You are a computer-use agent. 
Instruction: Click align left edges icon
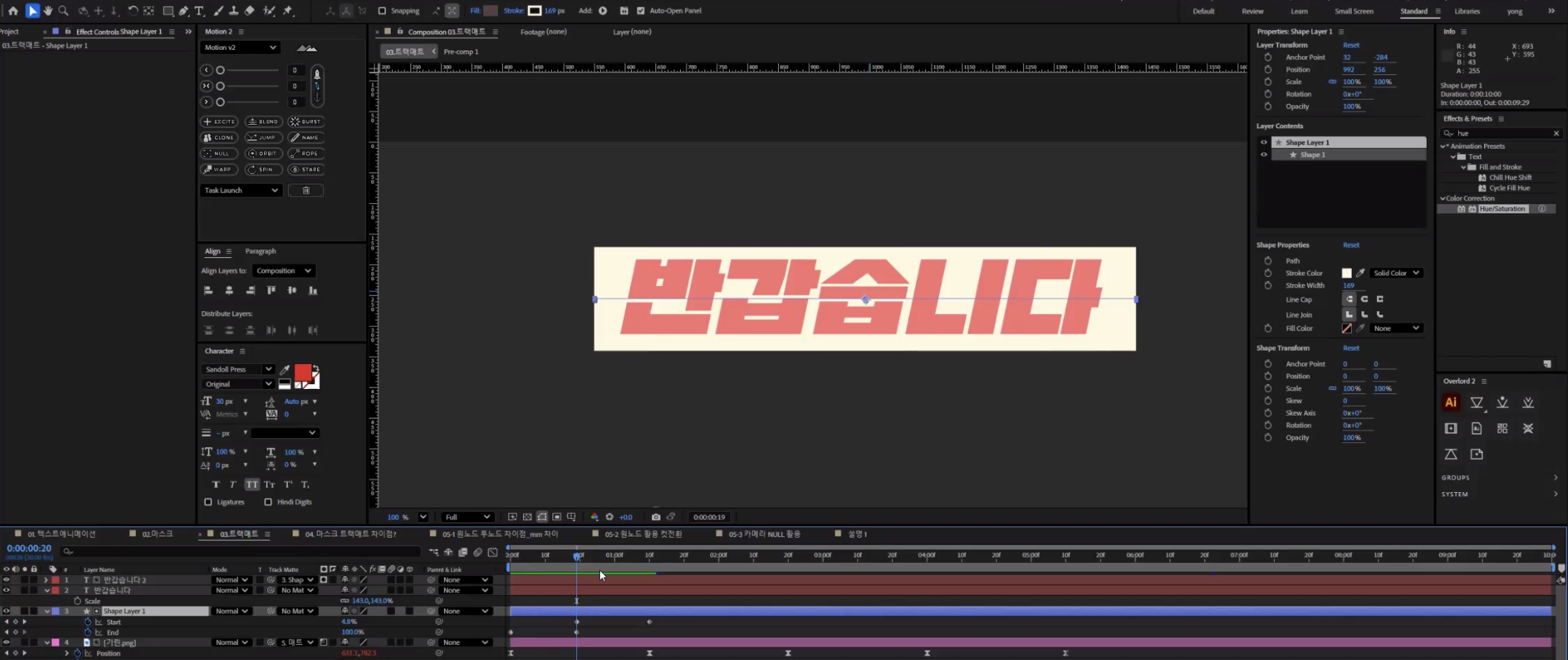click(x=209, y=291)
